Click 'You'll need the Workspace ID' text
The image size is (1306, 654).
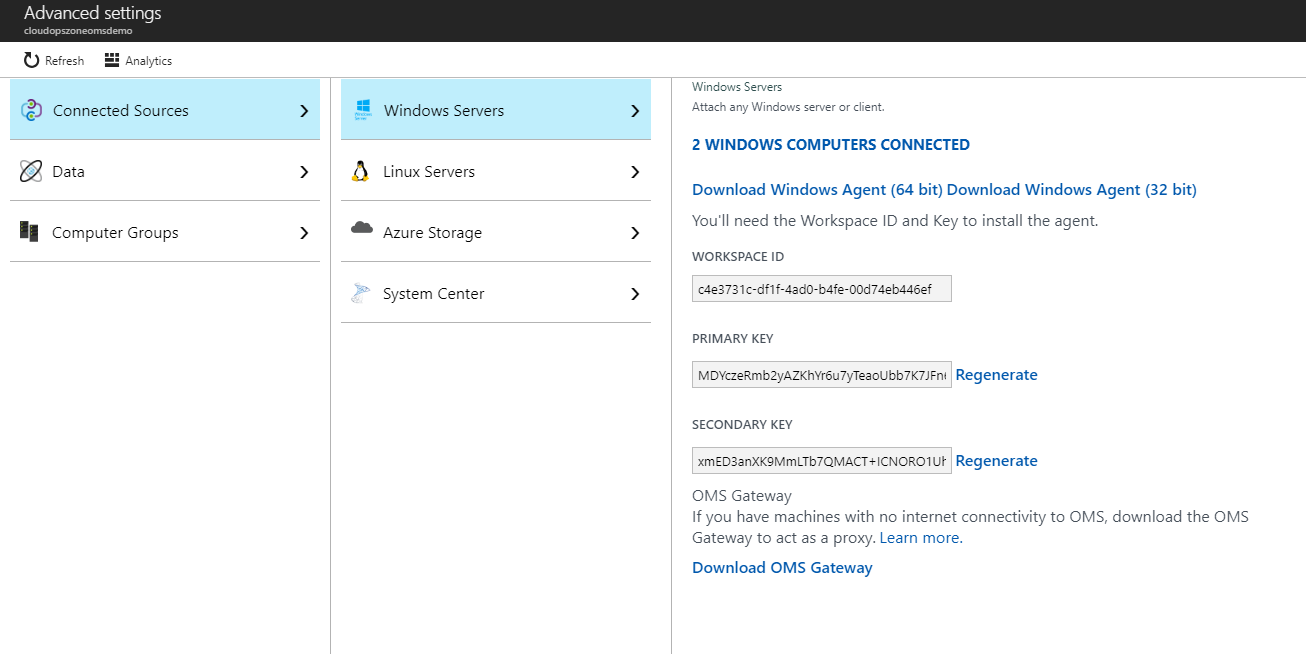pos(895,221)
